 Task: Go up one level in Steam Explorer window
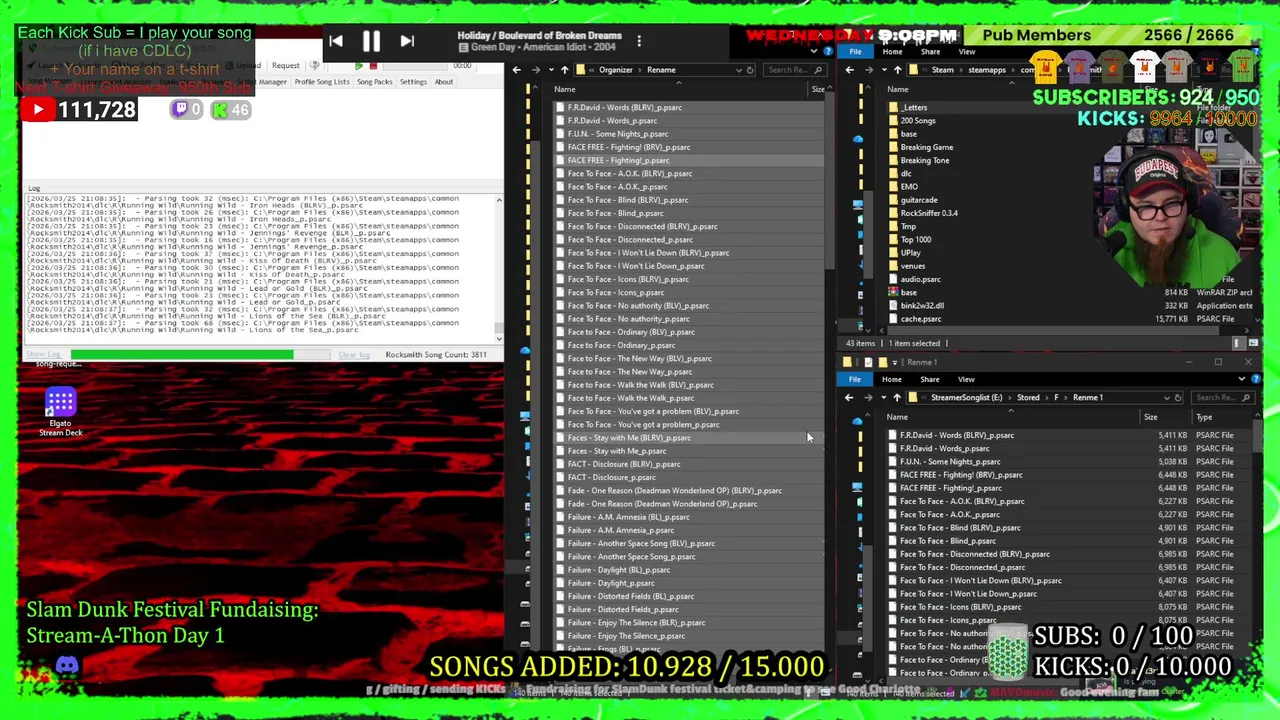[x=897, y=70]
